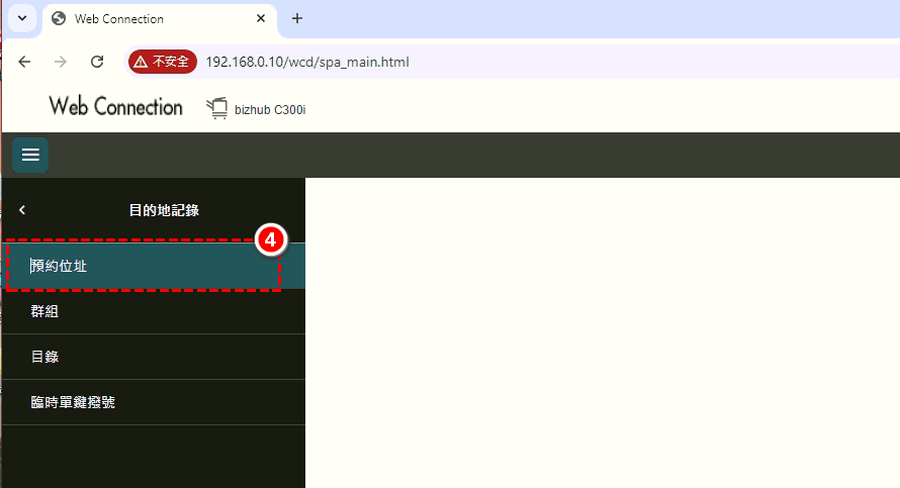Open a new browser tab
This screenshot has width=900, height=488.
297,19
